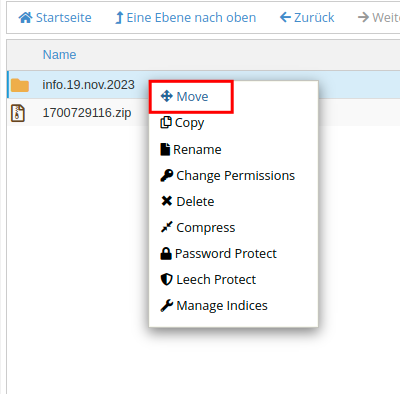
Task: Click the padlock icon next to Password Protect
Action: coord(166,253)
